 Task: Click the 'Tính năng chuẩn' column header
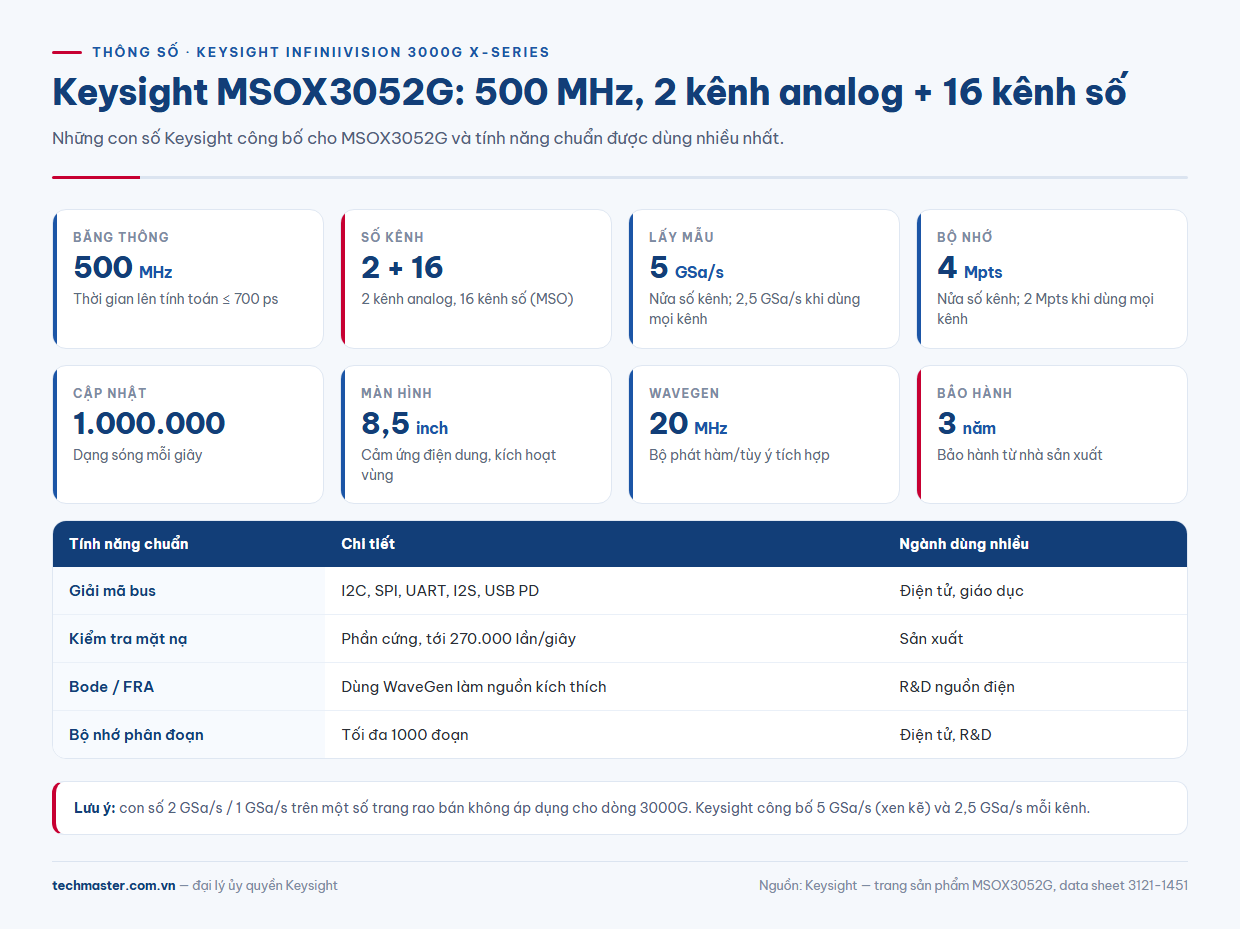point(129,544)
